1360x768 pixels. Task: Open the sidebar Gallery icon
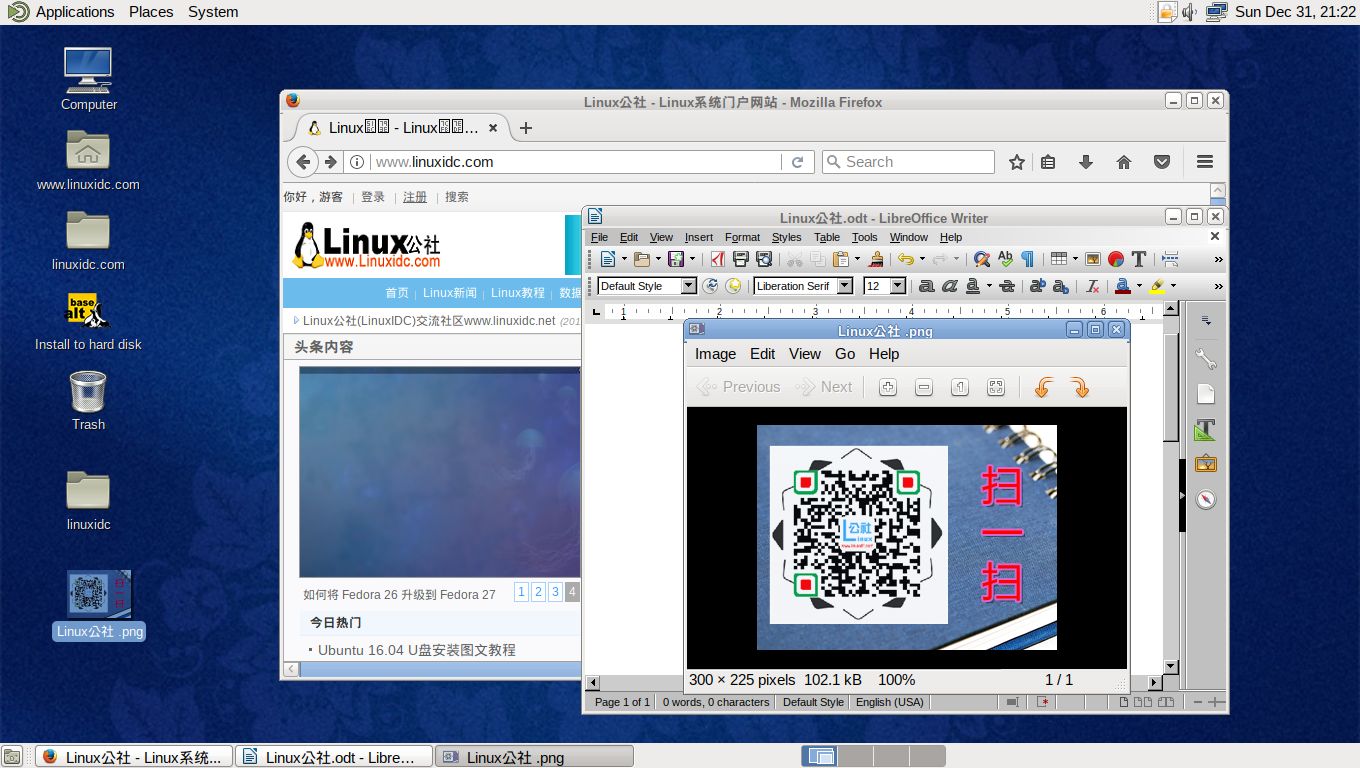click(1205, 464)
